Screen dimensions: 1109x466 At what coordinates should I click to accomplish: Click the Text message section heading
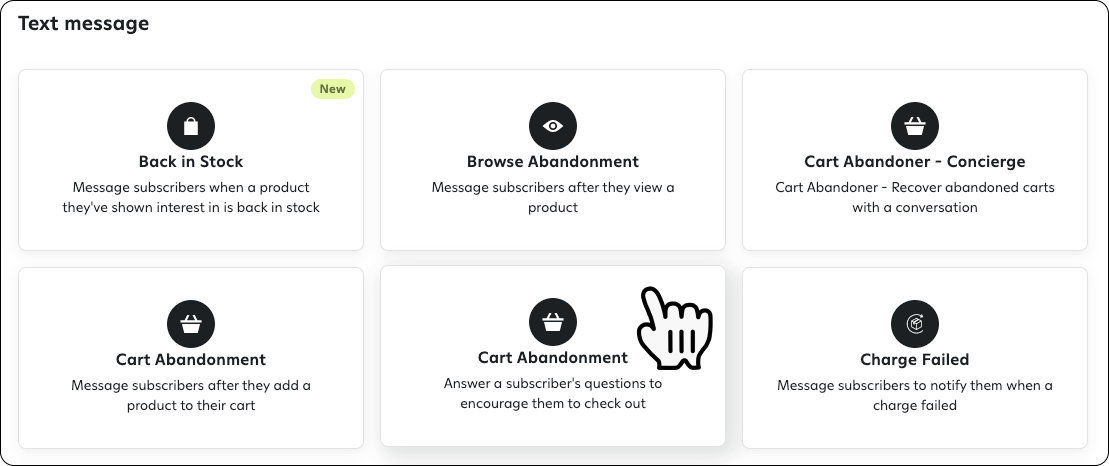point(83,23)
